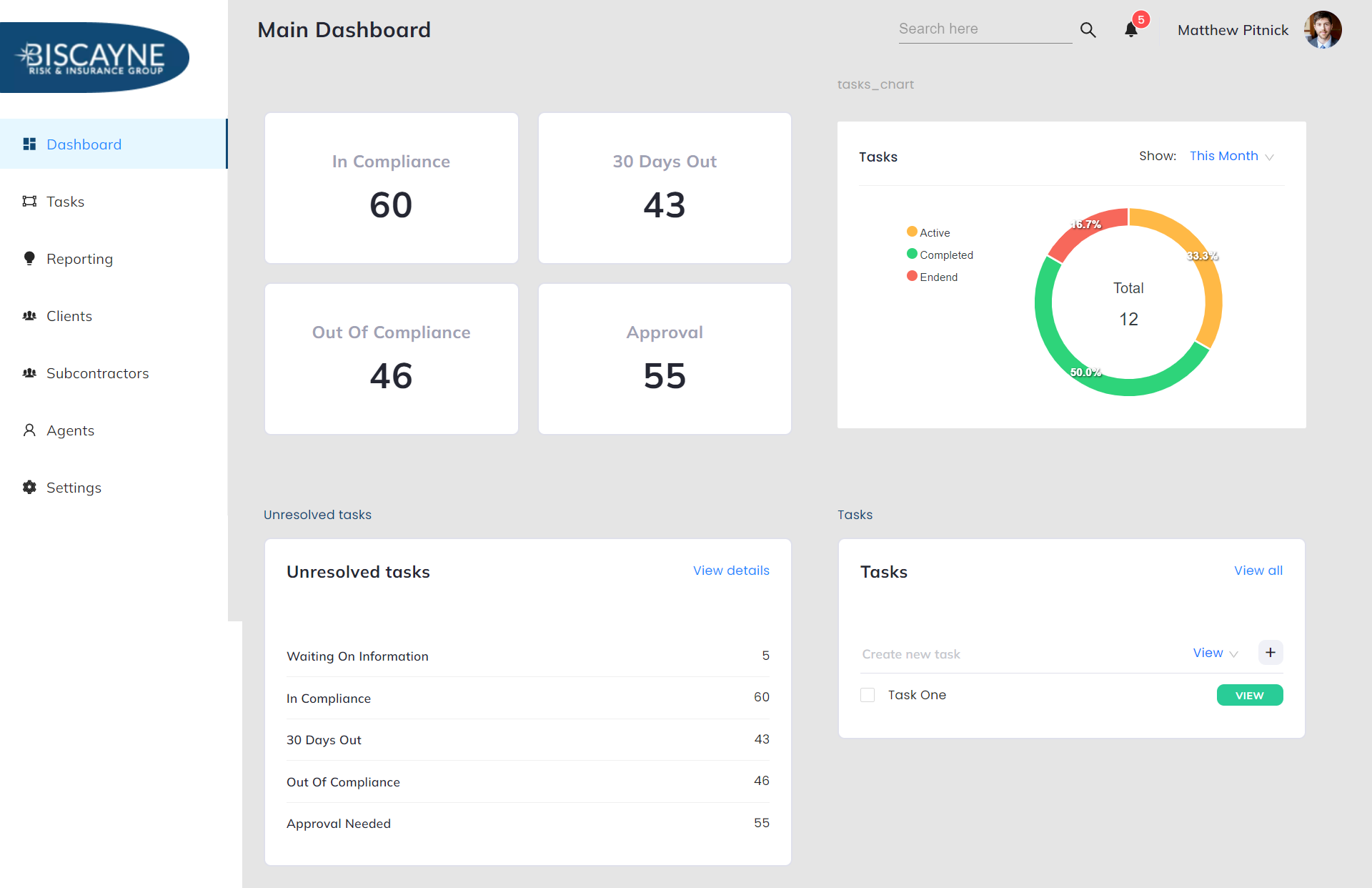Image resolution: width=1372 pixels, height=888 pixels.
Task: Click the Reporting lightbulb icon
Action: [29, 258]
